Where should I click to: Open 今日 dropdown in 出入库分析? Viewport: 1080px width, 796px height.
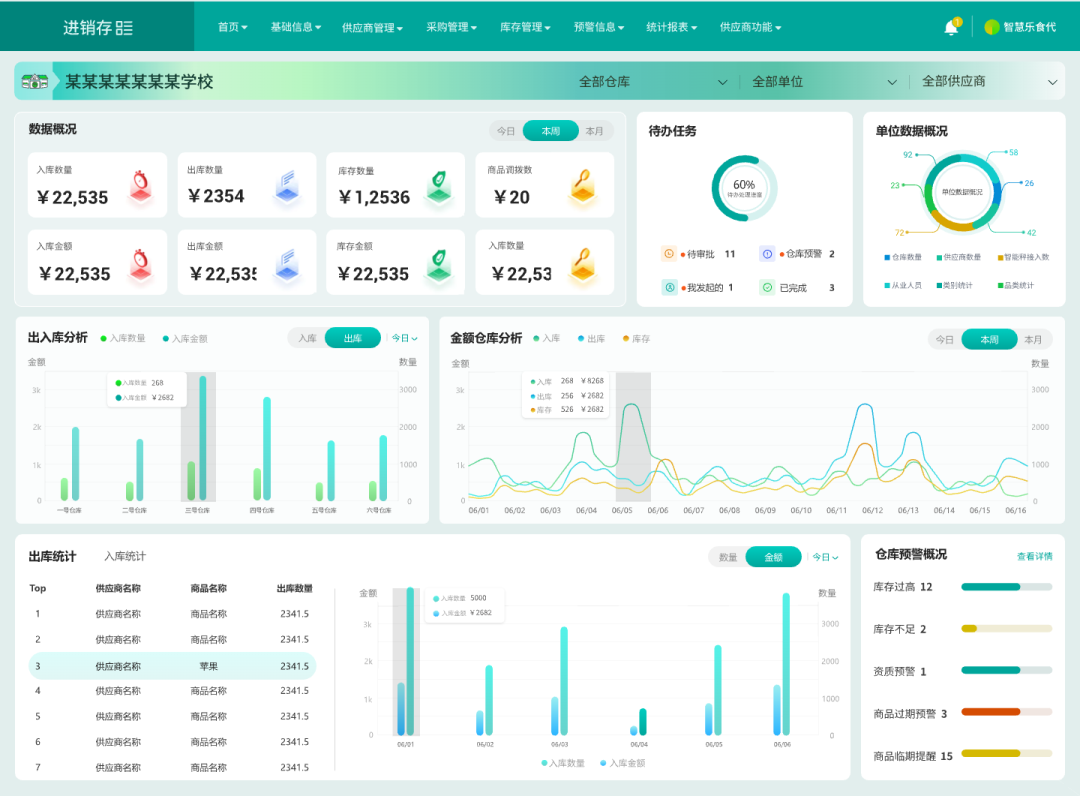pos(405,338)
